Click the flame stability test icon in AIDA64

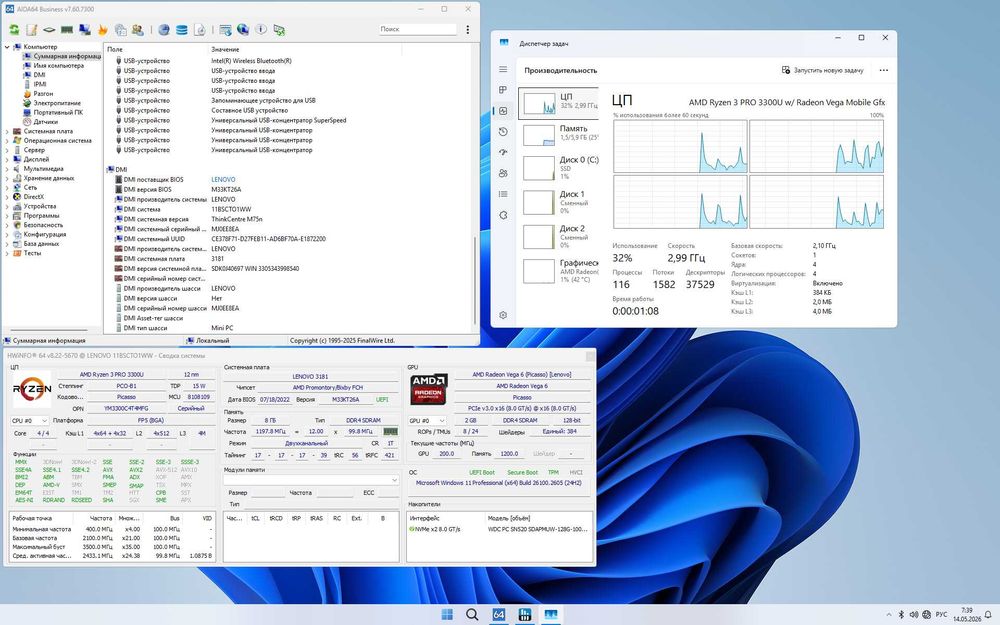click(x=103, y=29)
